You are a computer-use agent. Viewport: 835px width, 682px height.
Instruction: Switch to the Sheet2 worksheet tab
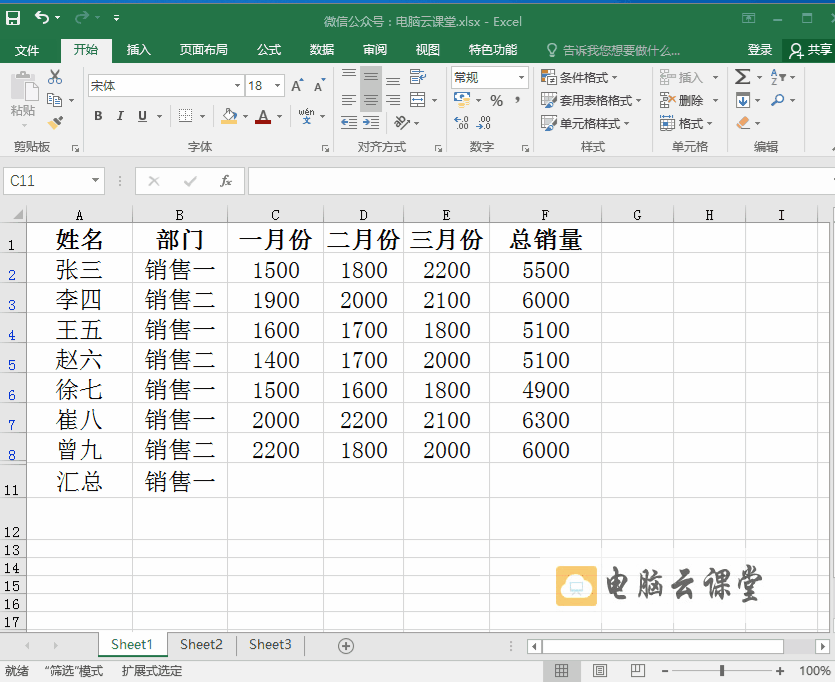click(x=201, y=645)
